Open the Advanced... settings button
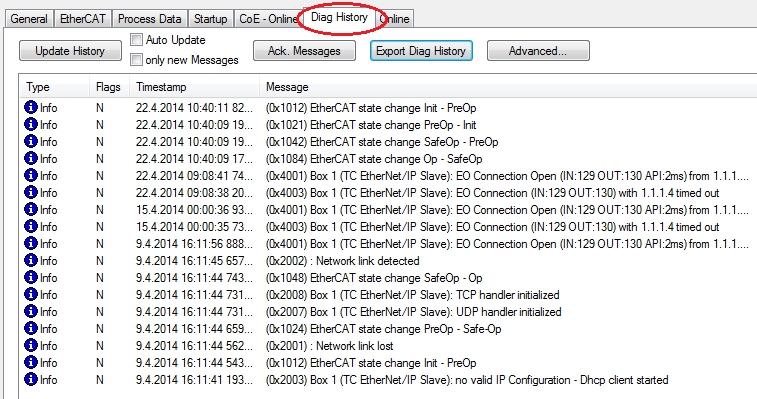 [x=538, y=51]
